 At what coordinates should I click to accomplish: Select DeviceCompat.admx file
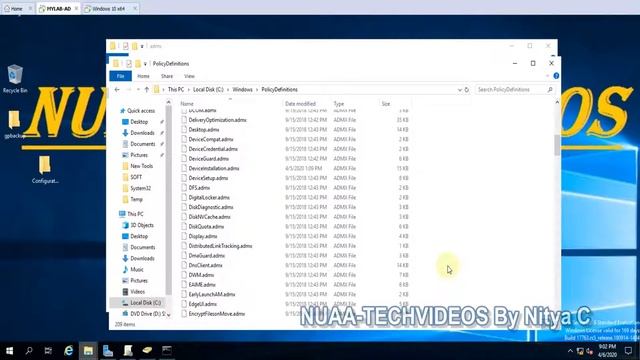pyautogui.click(x=211, y=140)
